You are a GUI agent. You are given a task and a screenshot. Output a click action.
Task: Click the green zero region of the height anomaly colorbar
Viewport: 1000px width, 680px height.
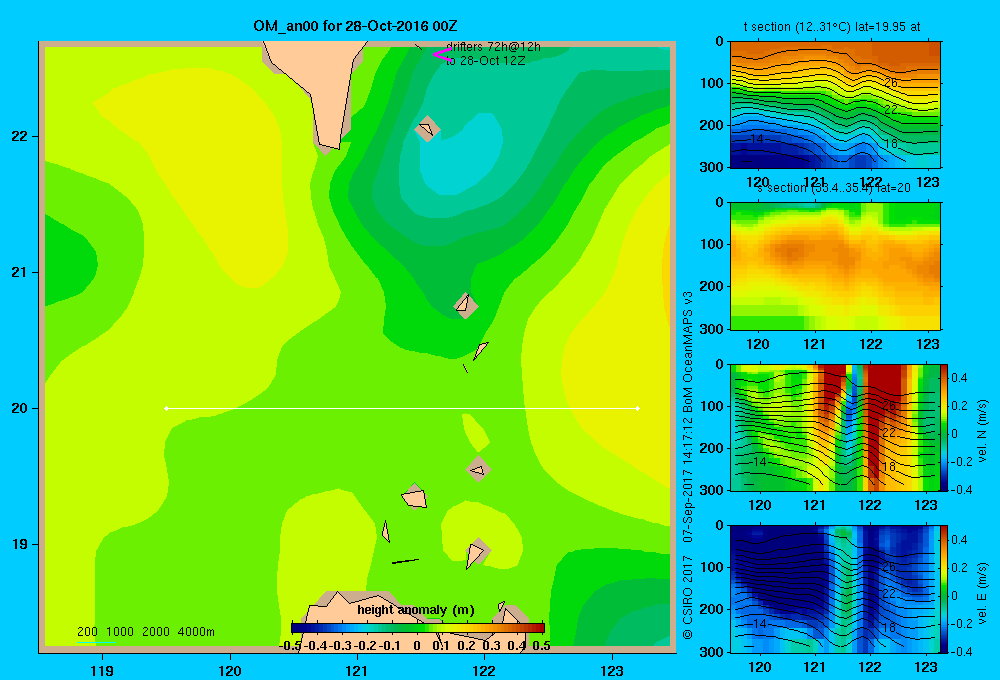pos(418,627)
